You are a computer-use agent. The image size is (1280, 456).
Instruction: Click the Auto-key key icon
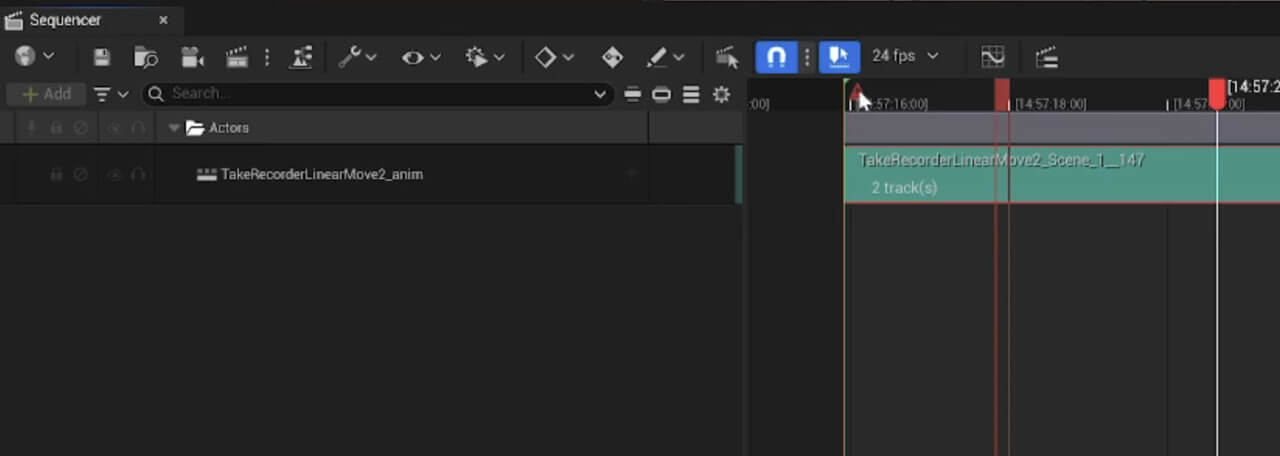(612, 57)
